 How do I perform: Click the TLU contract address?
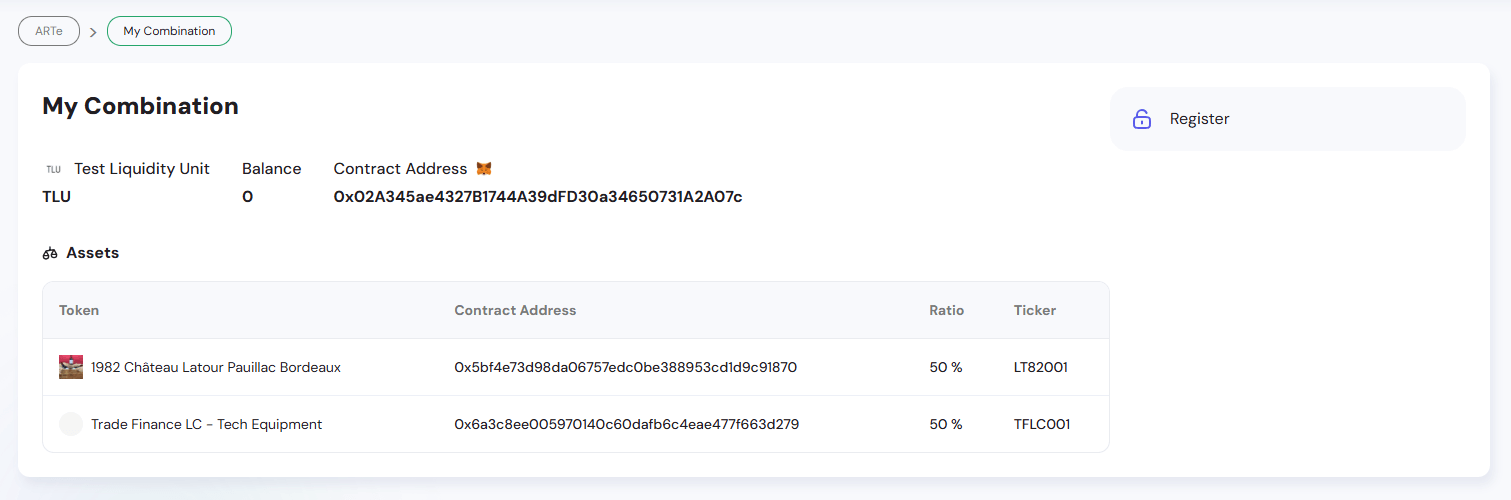pos(538,197)
